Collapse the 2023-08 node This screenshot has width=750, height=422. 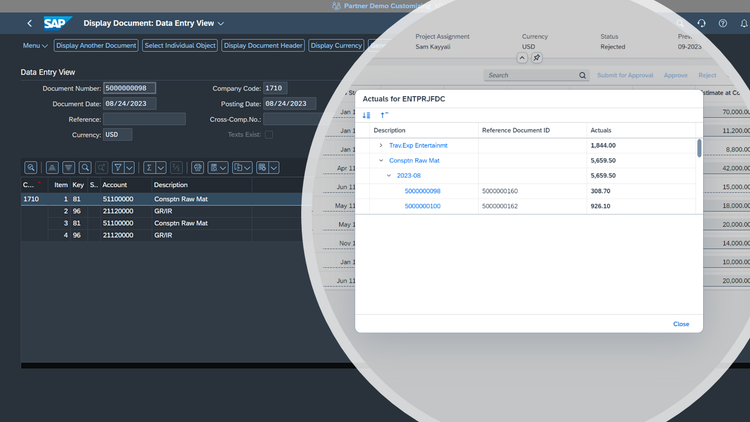click(x=388, y=176)
